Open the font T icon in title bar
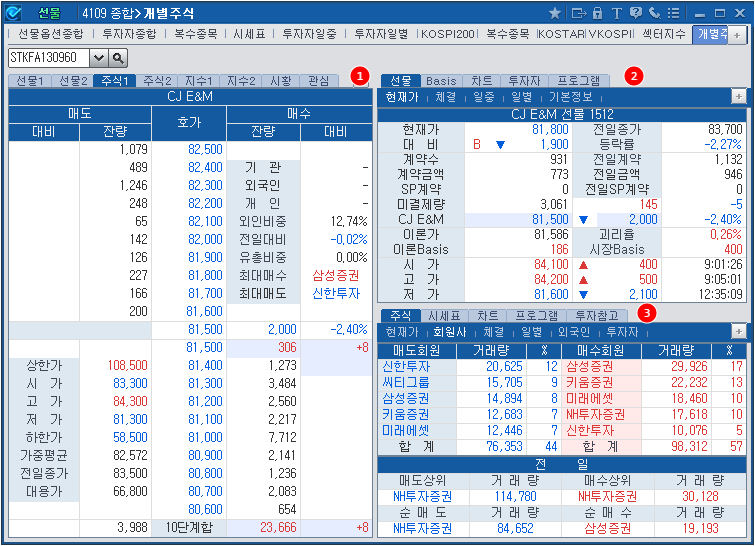The height and width of the screenshot is (546, 755). click(617, 13)
